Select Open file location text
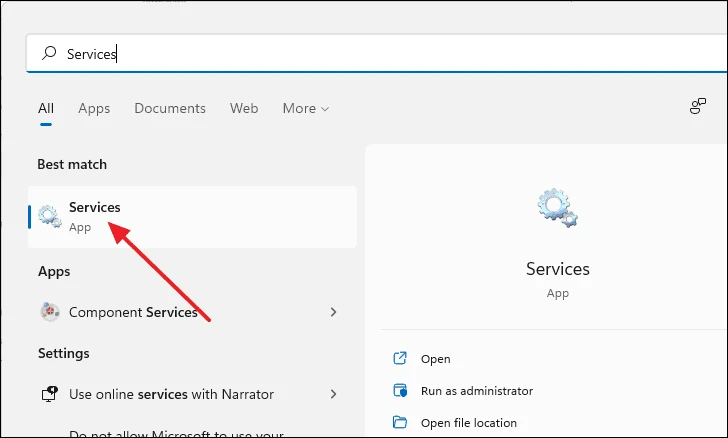Viewport: 728px width, 438px height. pyautogui.click(x=468, y=423)
